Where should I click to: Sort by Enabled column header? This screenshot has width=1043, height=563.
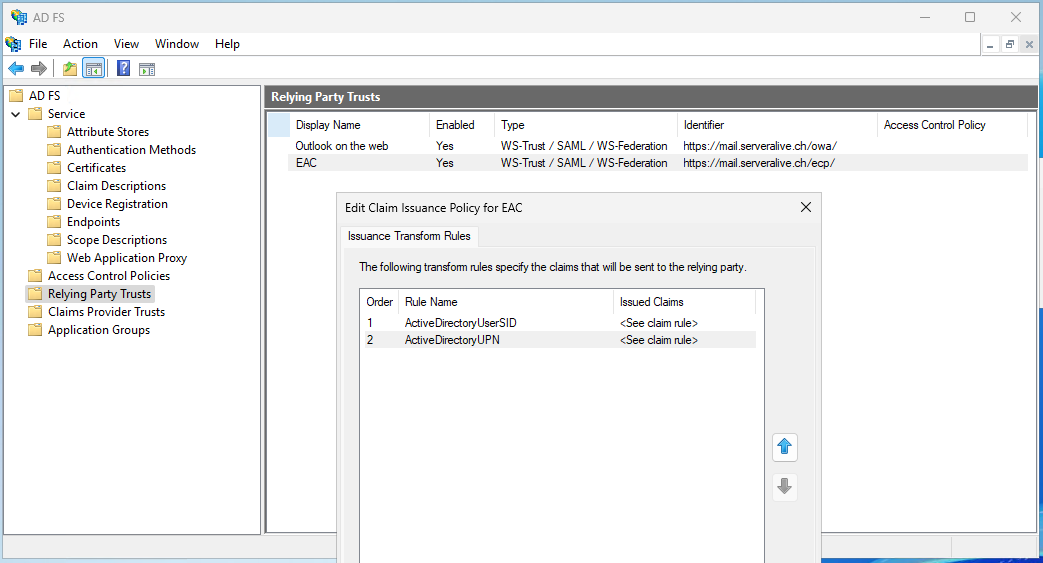462,125
